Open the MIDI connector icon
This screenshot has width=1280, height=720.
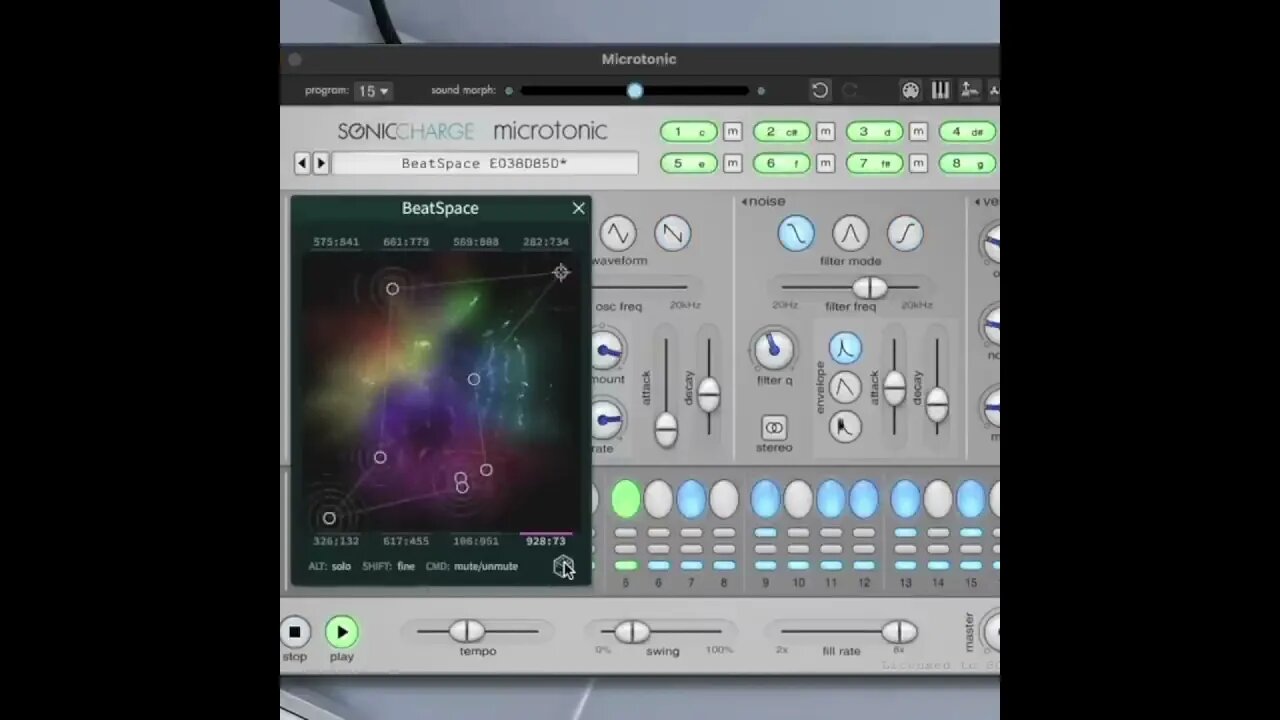910,90
